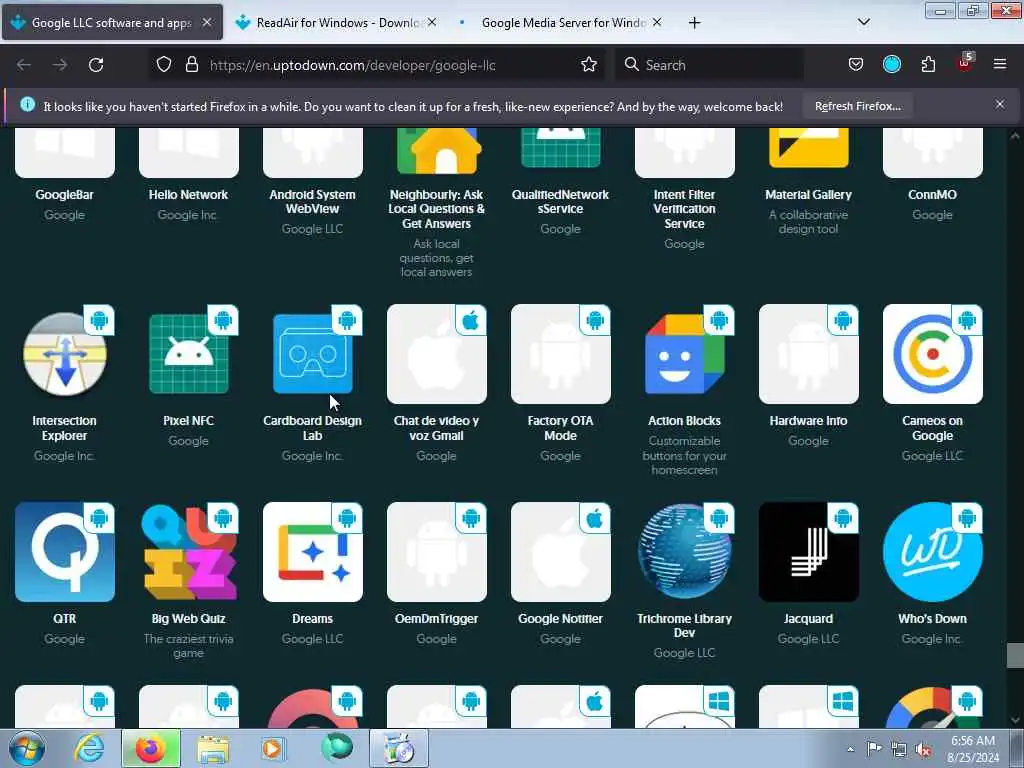The image size is (1024, 768).
Task: Close the Google Media Server tab
Action: [x=657, y=22]
